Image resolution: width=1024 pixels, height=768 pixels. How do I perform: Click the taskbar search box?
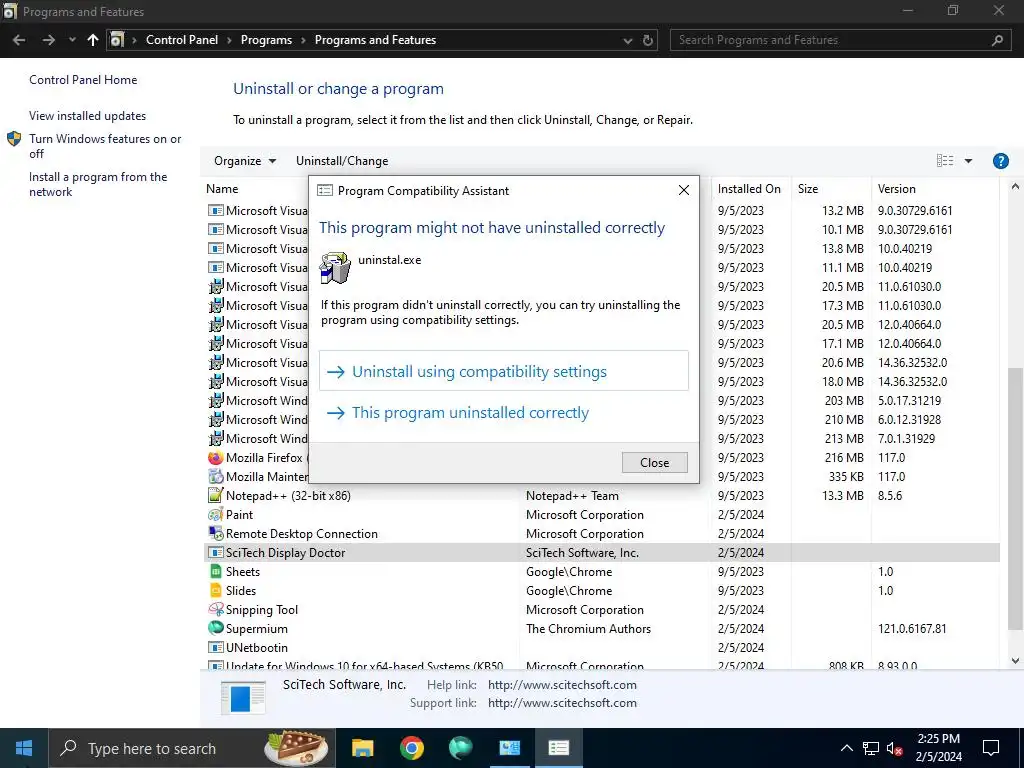(x=192, y=748)
